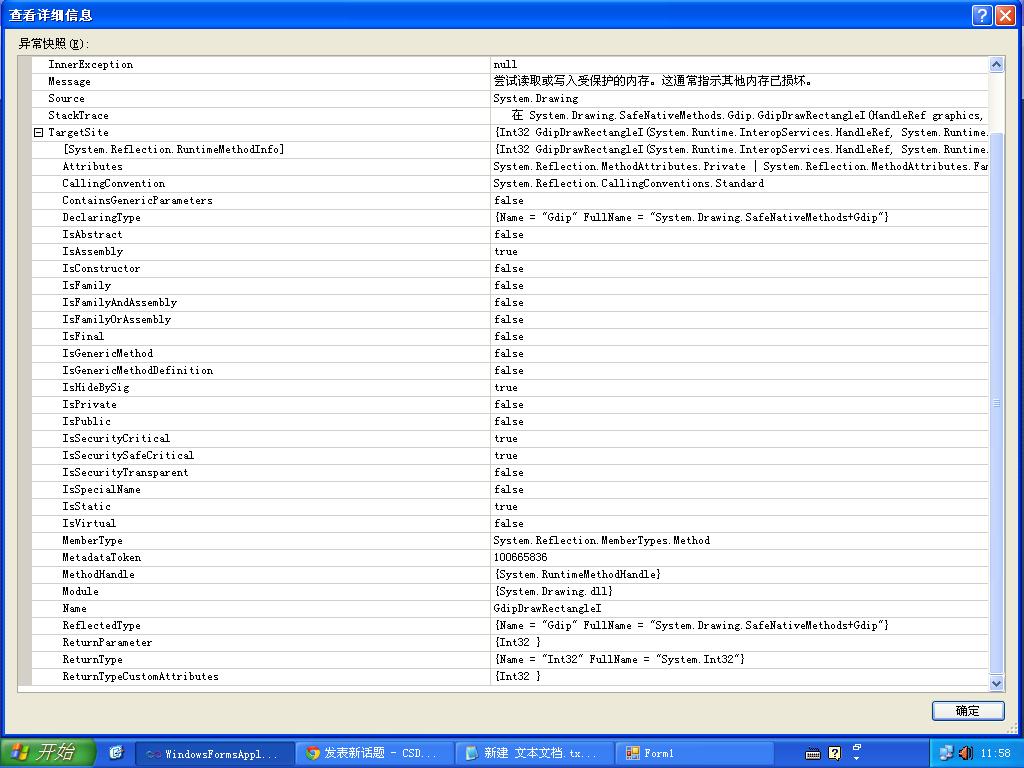Select the Attributes property row

509,167
